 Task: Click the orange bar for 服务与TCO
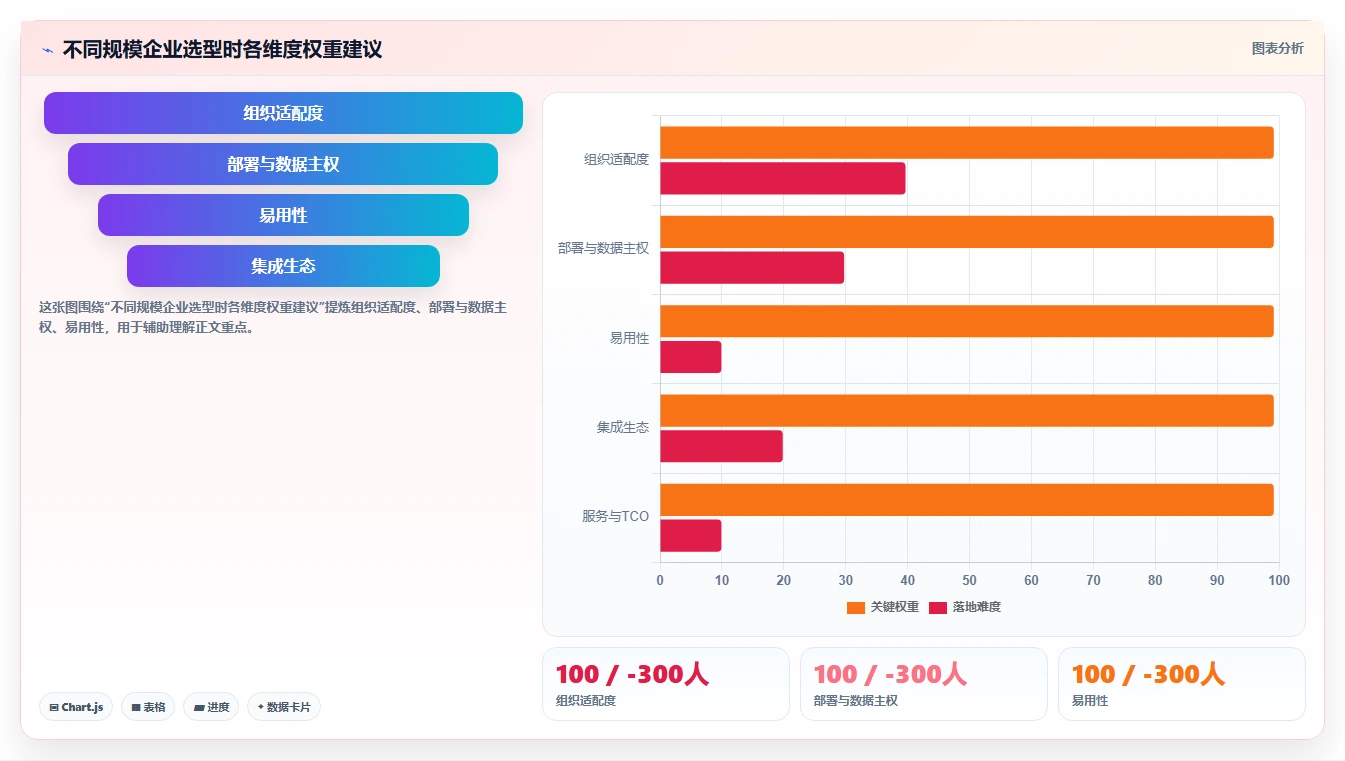pos(966,500)
